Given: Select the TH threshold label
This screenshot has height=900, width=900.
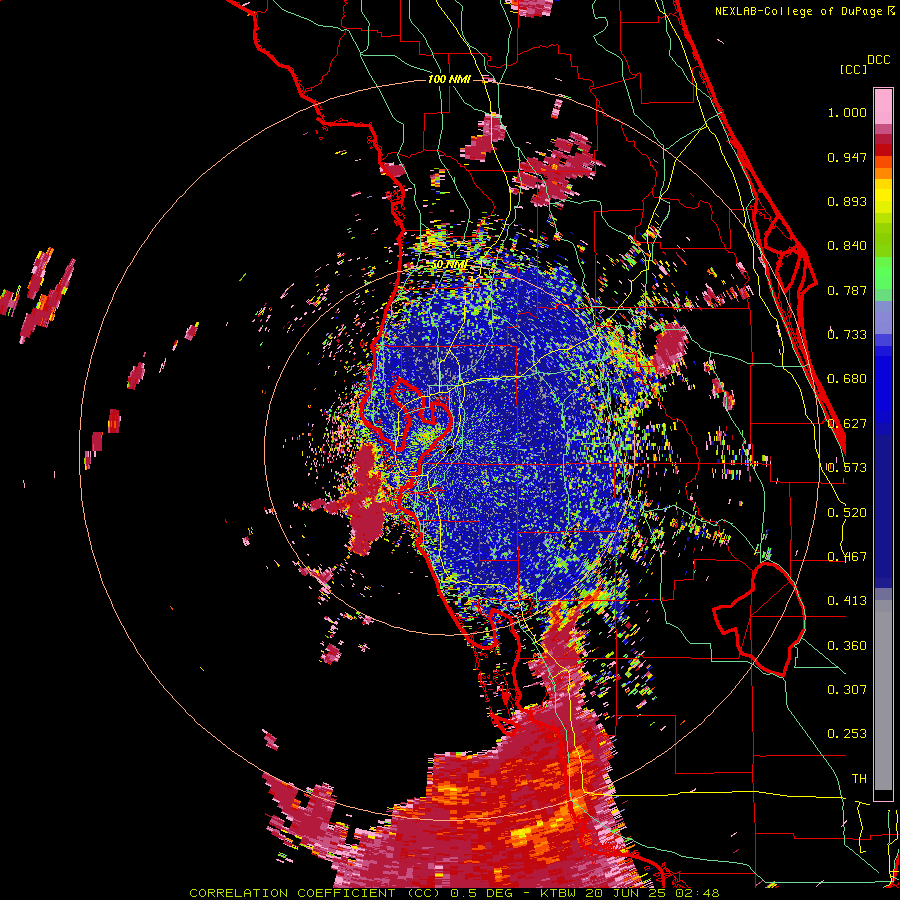Looking at the screenshot, I should coord(859,779).
